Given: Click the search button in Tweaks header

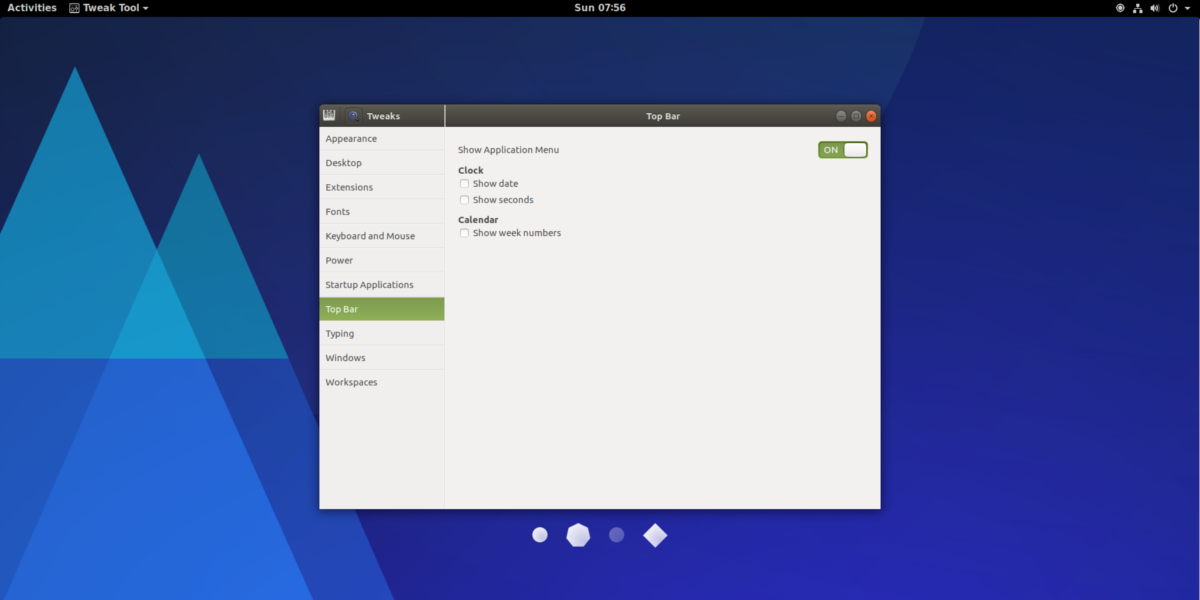Looking at the screenshot, I should point(354,116).
